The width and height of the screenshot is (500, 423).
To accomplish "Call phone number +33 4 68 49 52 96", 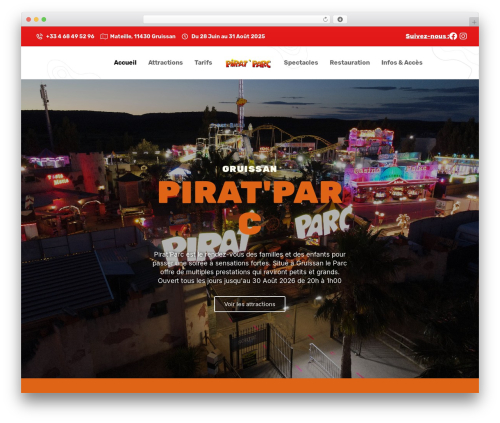I will point(70,36).
